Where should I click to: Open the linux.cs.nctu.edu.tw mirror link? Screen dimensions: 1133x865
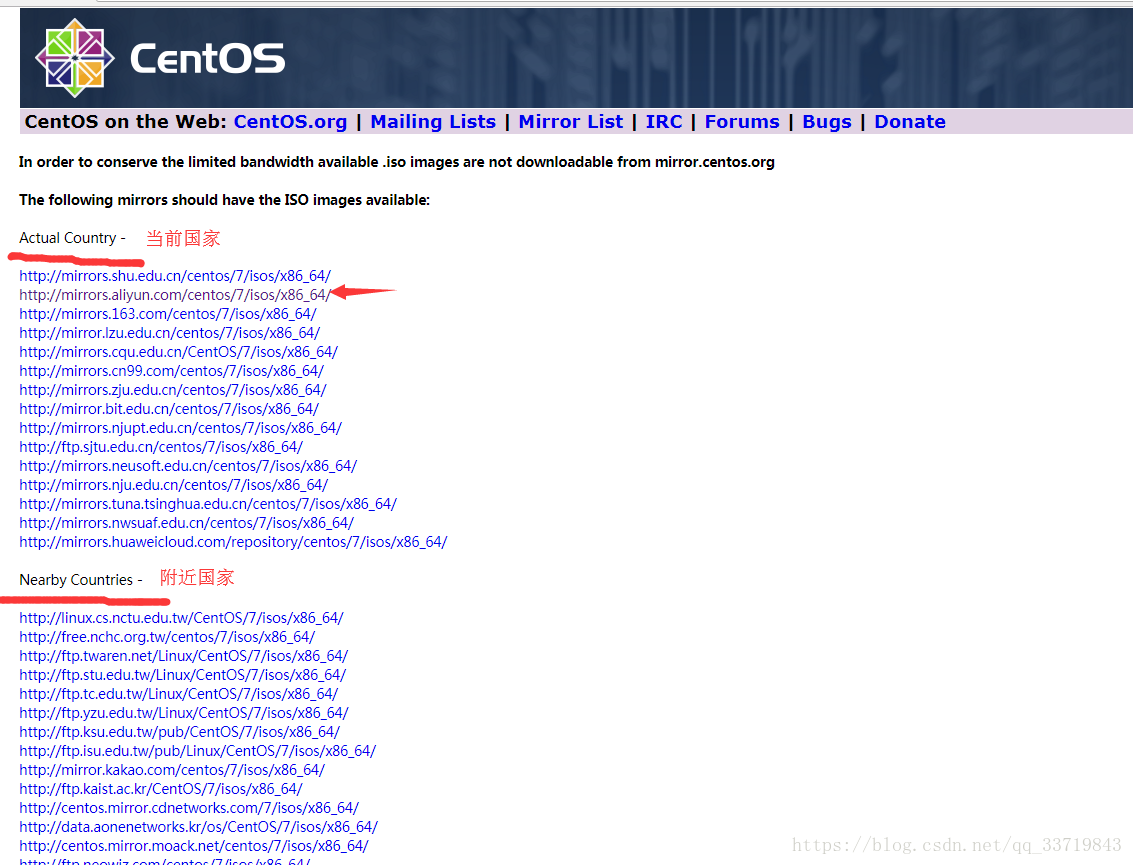tap(181, 618)
